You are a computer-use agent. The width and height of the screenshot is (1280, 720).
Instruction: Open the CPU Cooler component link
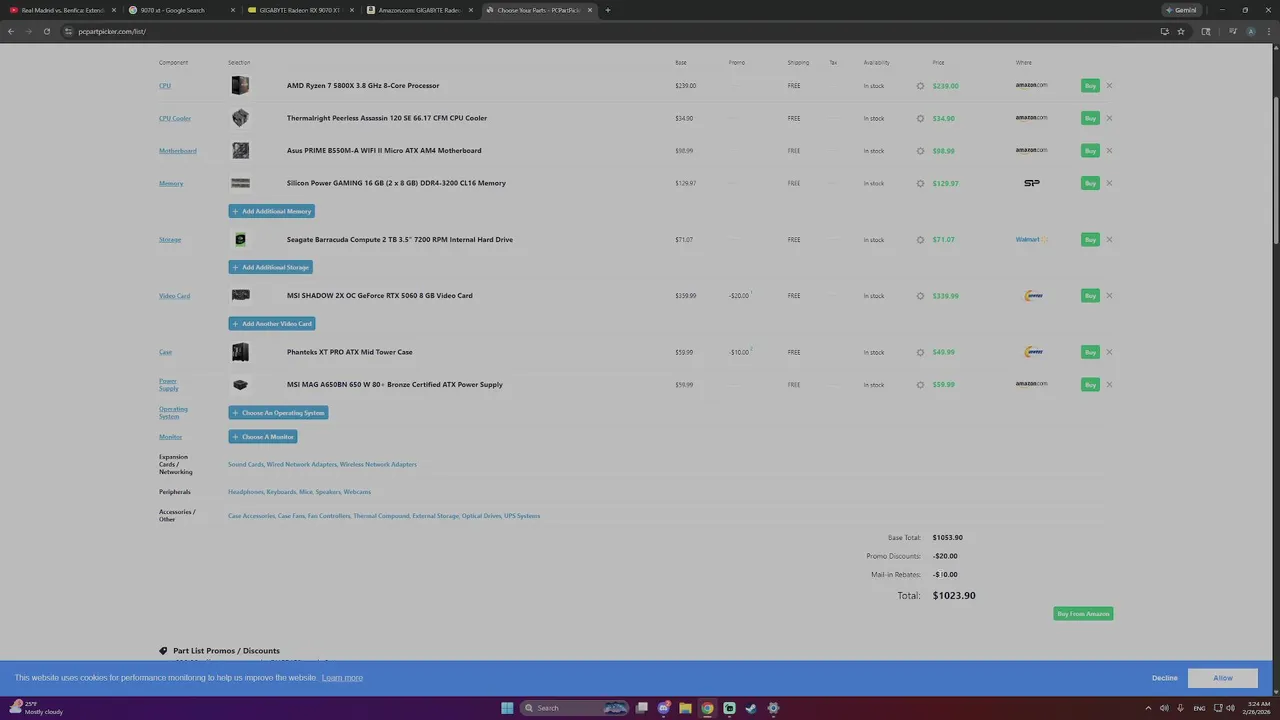click(175, 118)
